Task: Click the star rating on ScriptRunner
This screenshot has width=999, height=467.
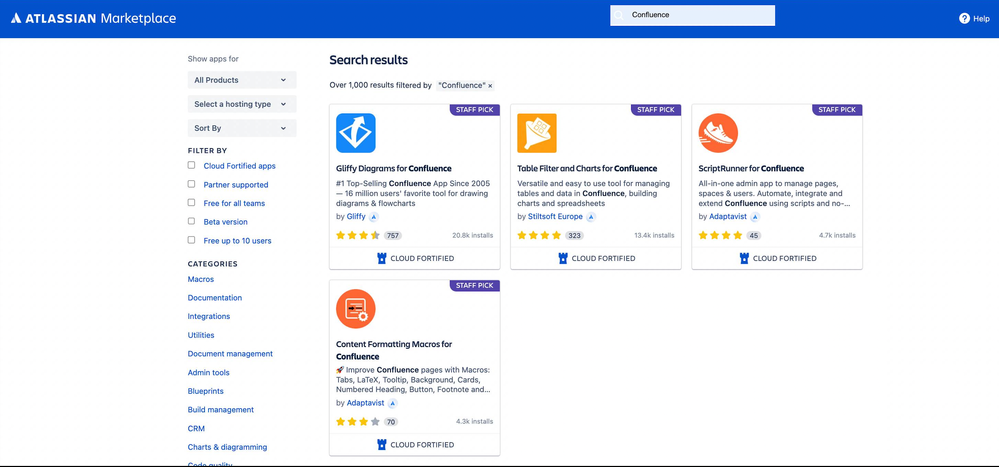Action: pos(721,235)
